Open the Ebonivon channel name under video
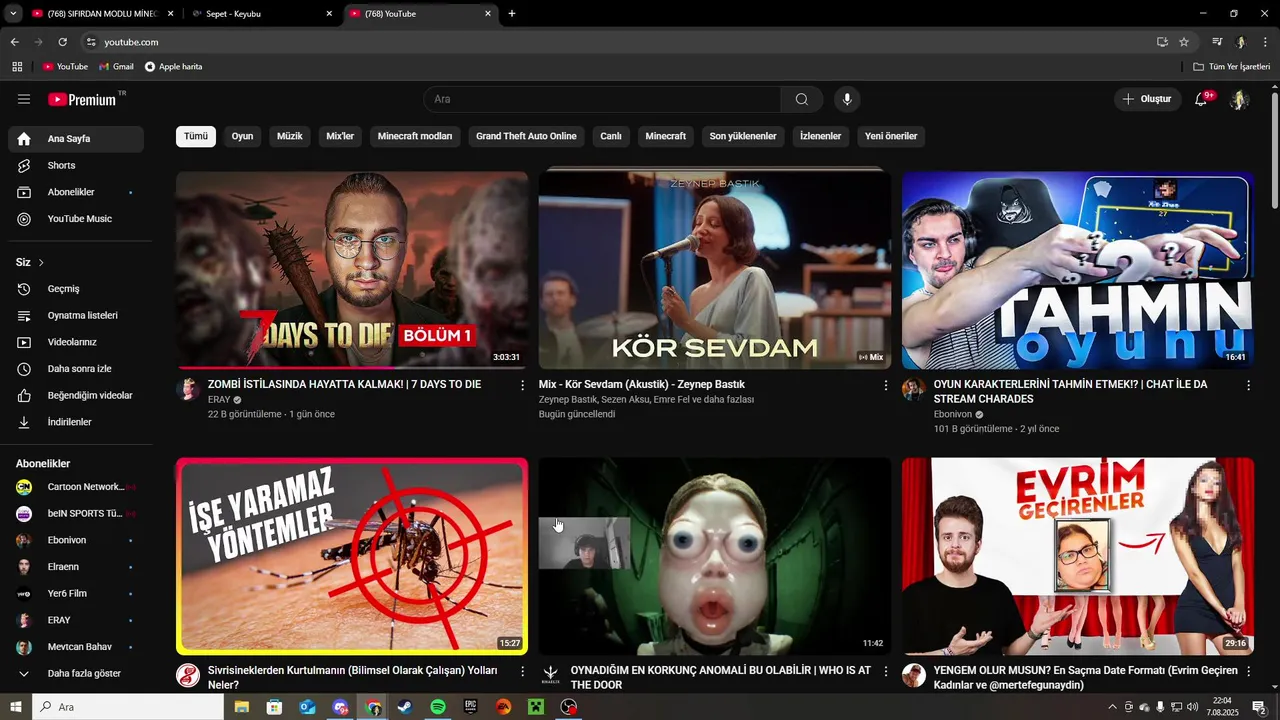The width and height of the screenshot is (1280, 720). click(x=952, y=414)
